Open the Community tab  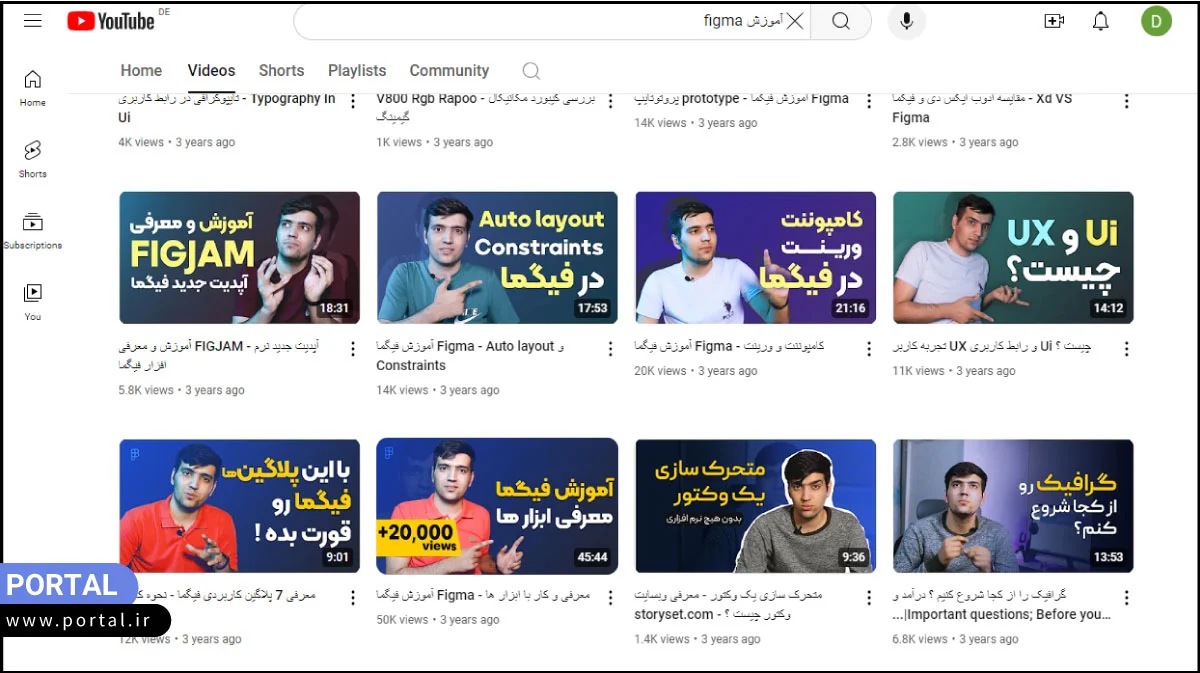point(449,71)
